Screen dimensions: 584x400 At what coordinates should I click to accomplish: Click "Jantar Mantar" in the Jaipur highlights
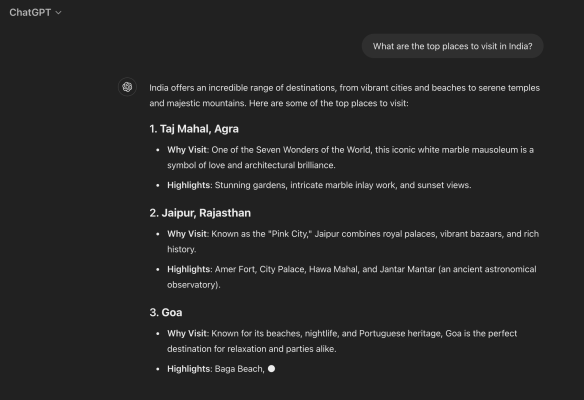pyautogui.click(x=407, y=269)
